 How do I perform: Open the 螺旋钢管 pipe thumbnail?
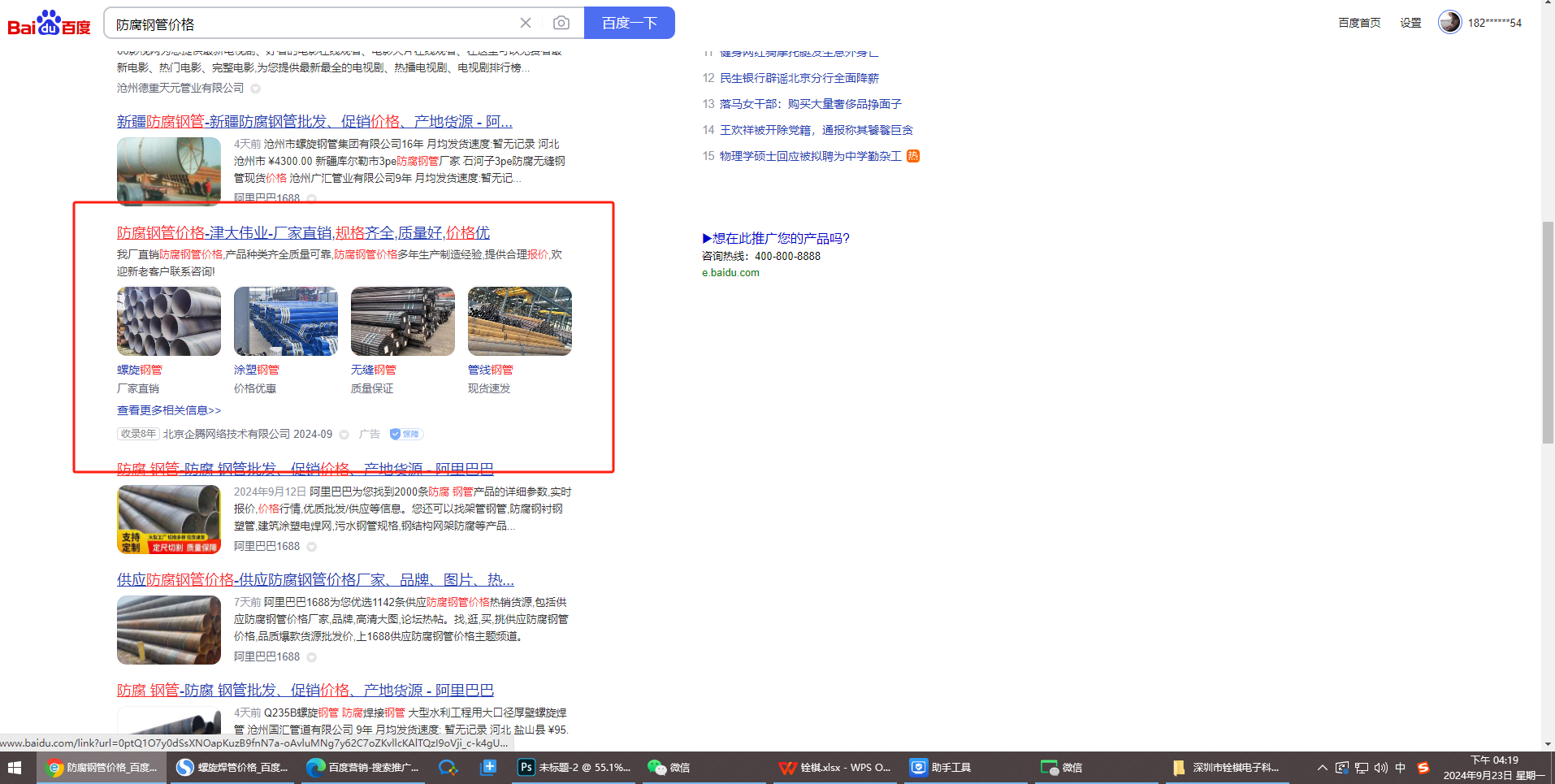(x=169, y=321)
